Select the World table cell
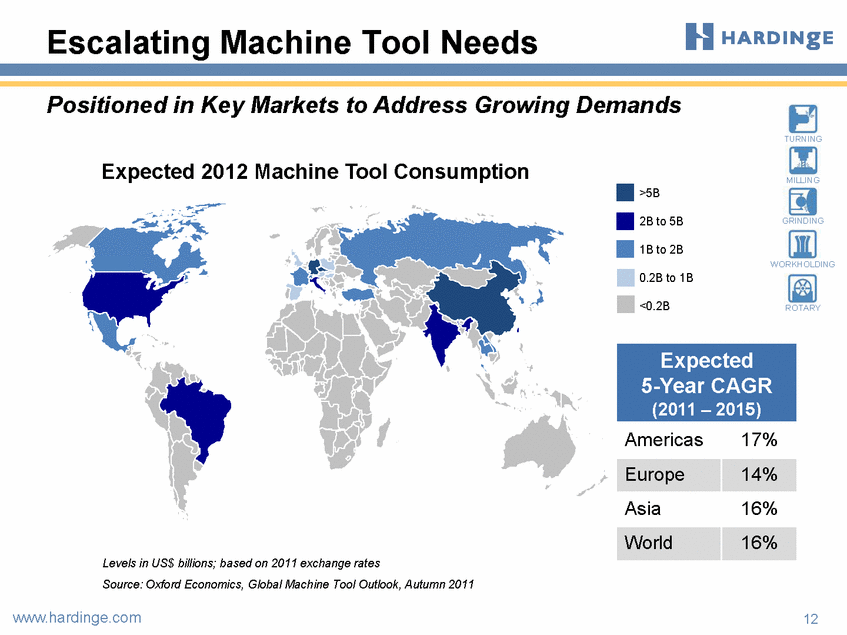The height and width of the screenshot is (635, 847). pyautogui.click(x=669, y=543)
